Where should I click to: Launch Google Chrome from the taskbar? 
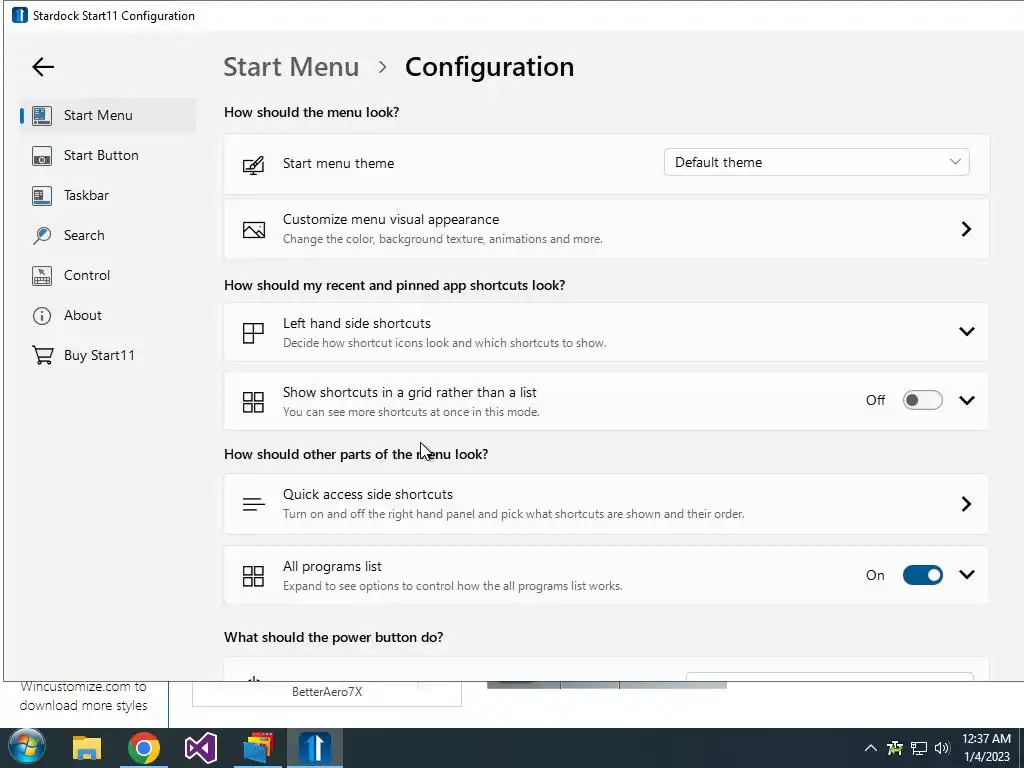pos(144,748)
